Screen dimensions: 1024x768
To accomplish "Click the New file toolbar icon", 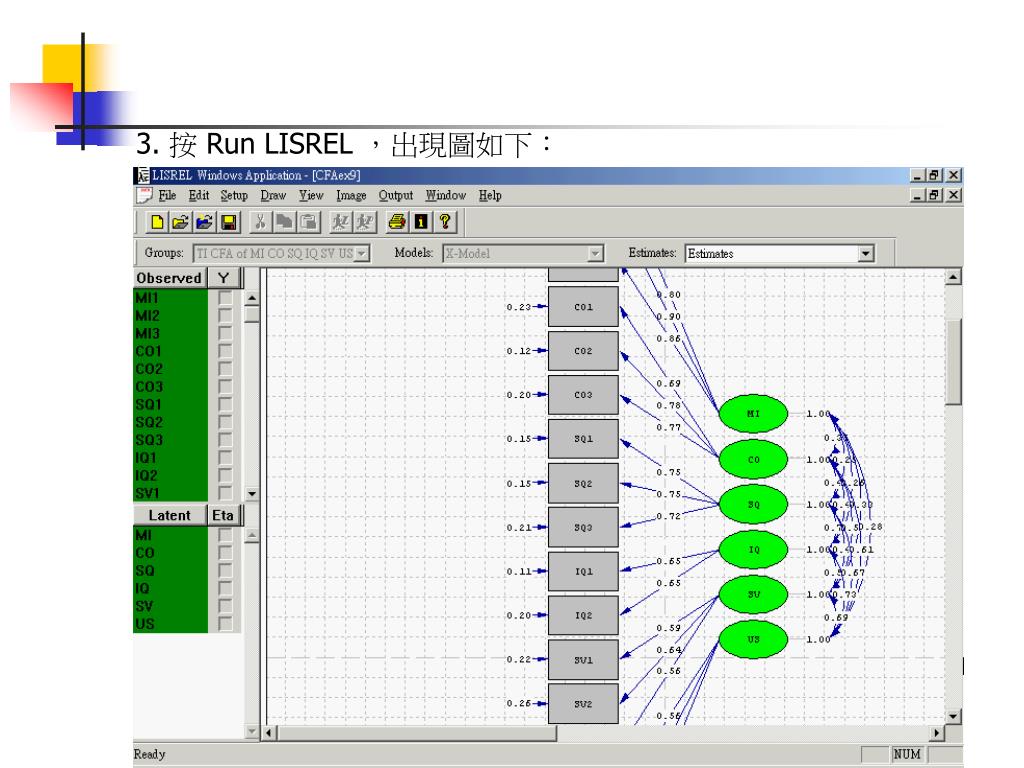I will pyautogui.click(x=157, y=223).
